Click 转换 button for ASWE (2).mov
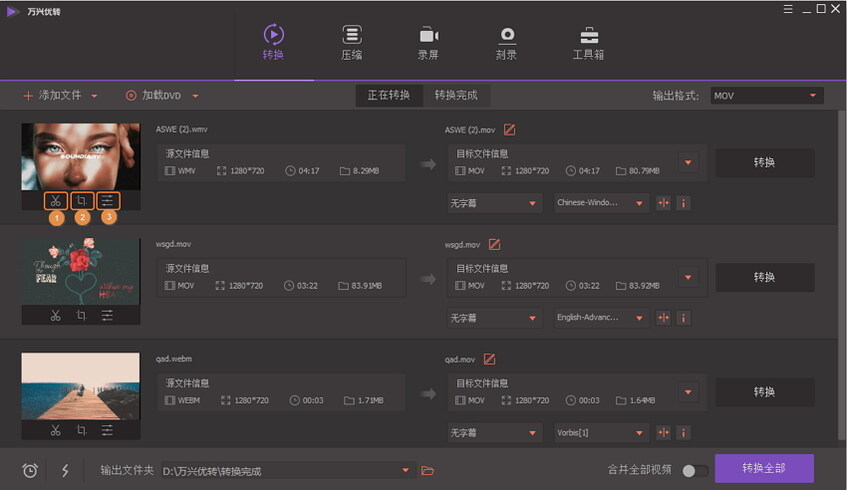This screenshot has width=847, height=490. (765, 163)
